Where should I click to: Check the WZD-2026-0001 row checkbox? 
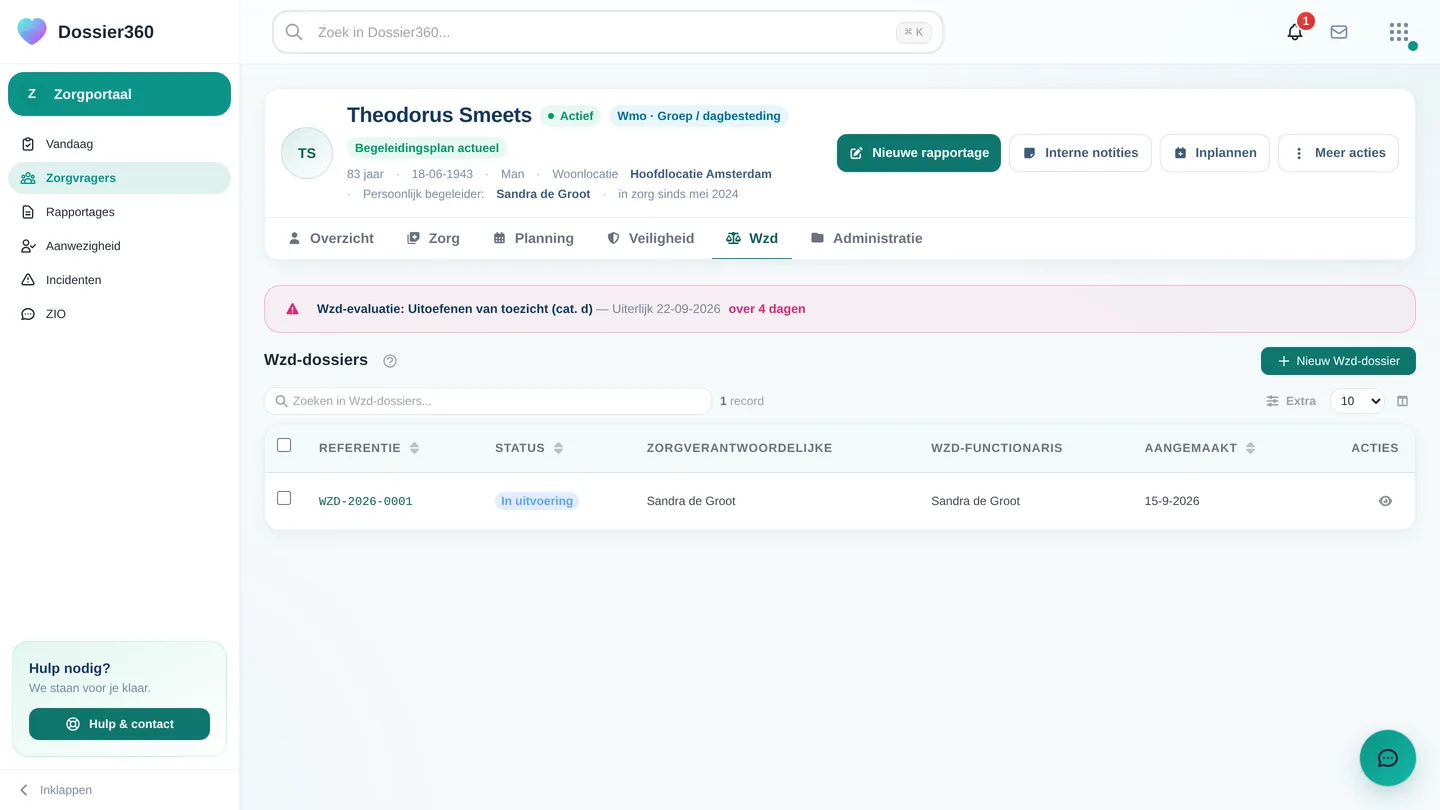pos(284,498)
